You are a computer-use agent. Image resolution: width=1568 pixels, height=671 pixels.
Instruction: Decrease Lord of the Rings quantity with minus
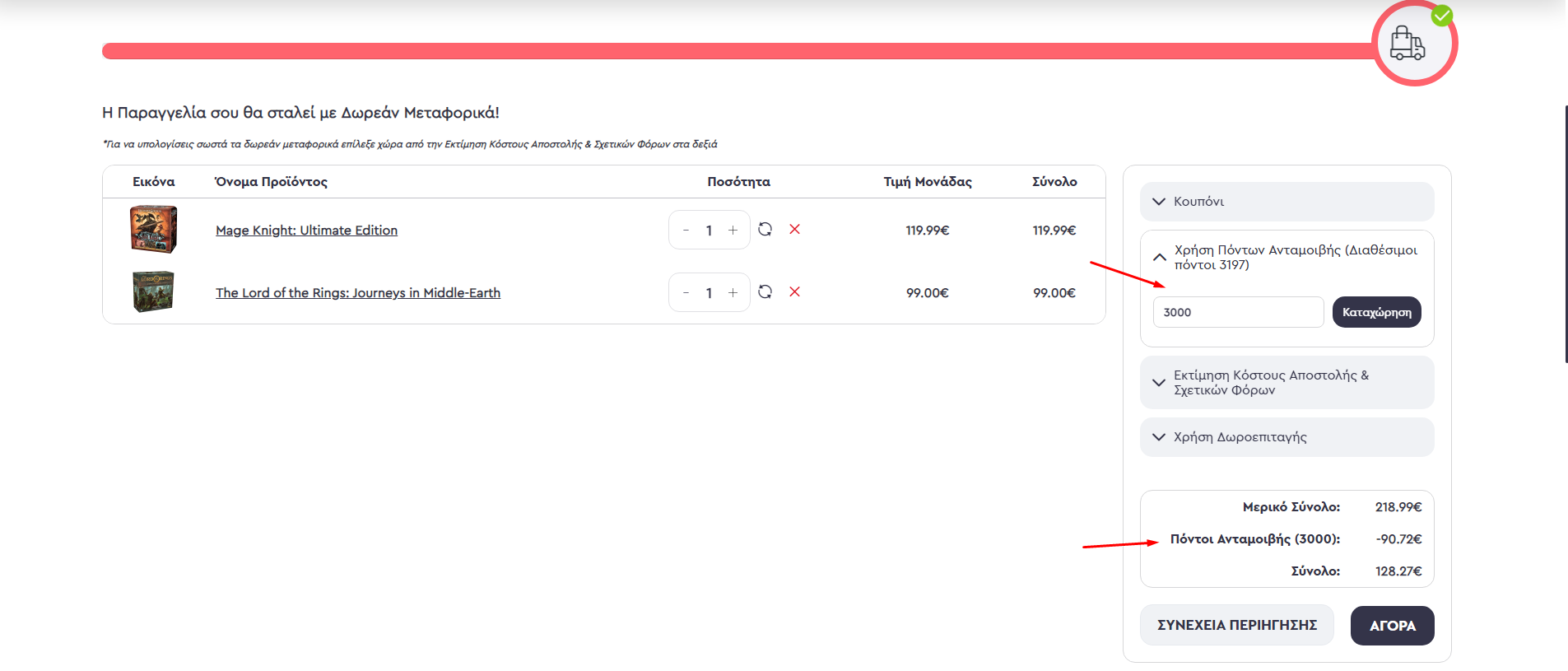[686, 293]
